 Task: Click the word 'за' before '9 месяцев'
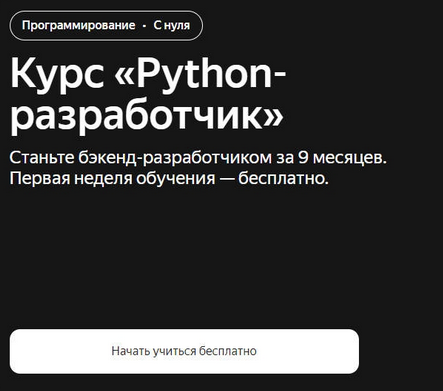coord(285,159)
